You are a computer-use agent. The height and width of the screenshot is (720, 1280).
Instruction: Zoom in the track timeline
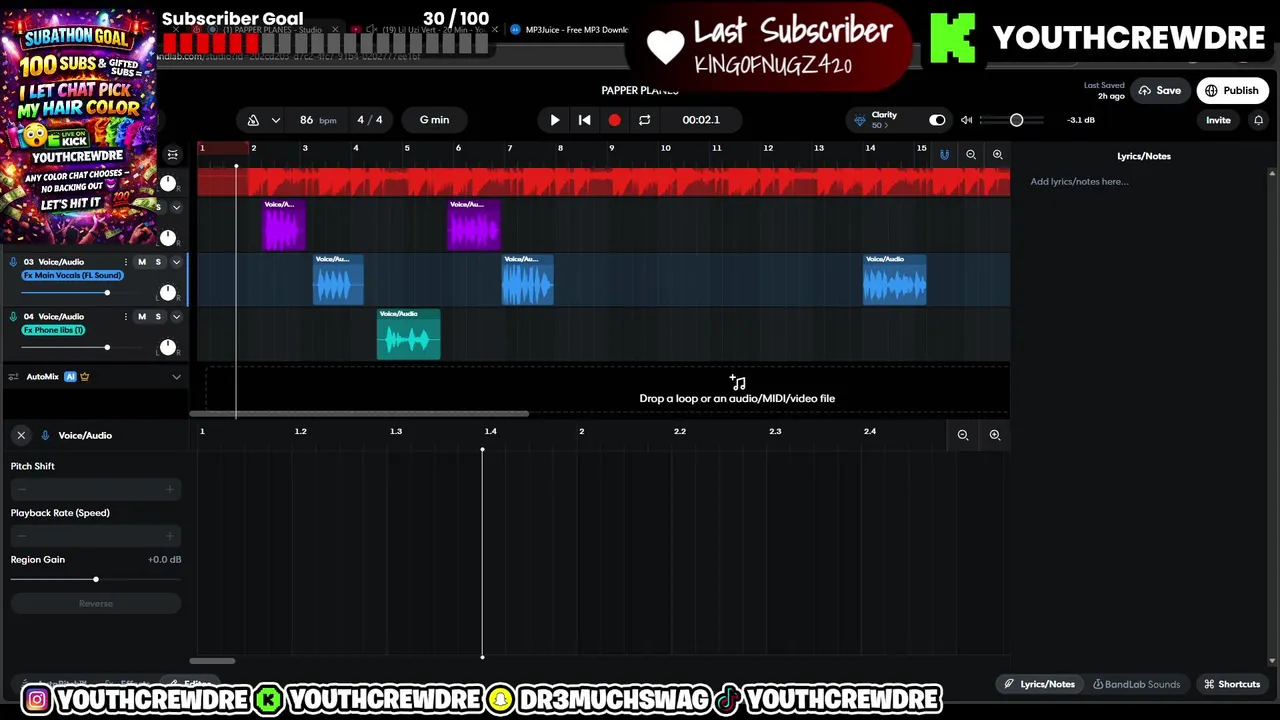tap(997, 155)
